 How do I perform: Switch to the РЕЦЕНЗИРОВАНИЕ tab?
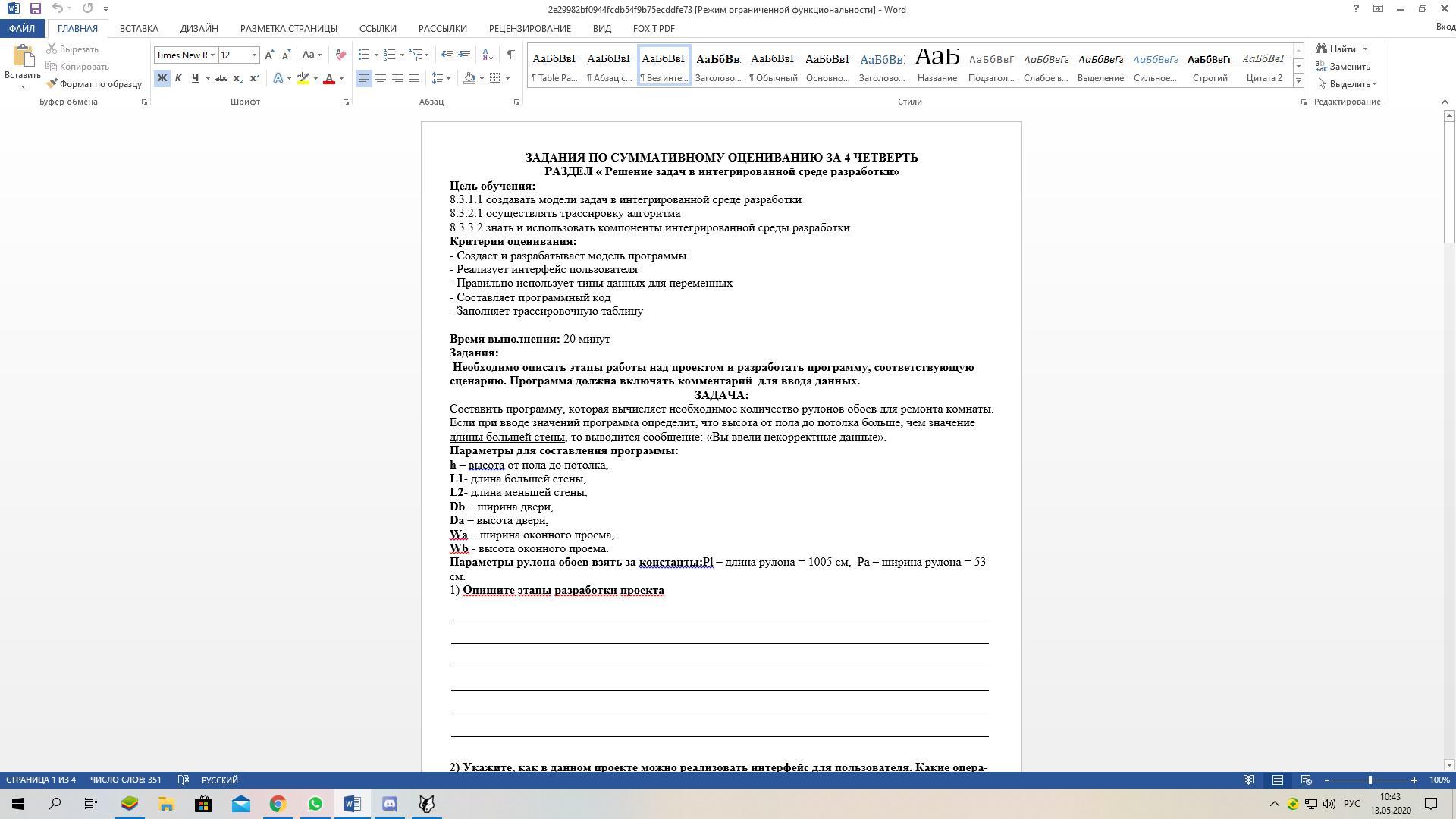[x=529, y=28]
